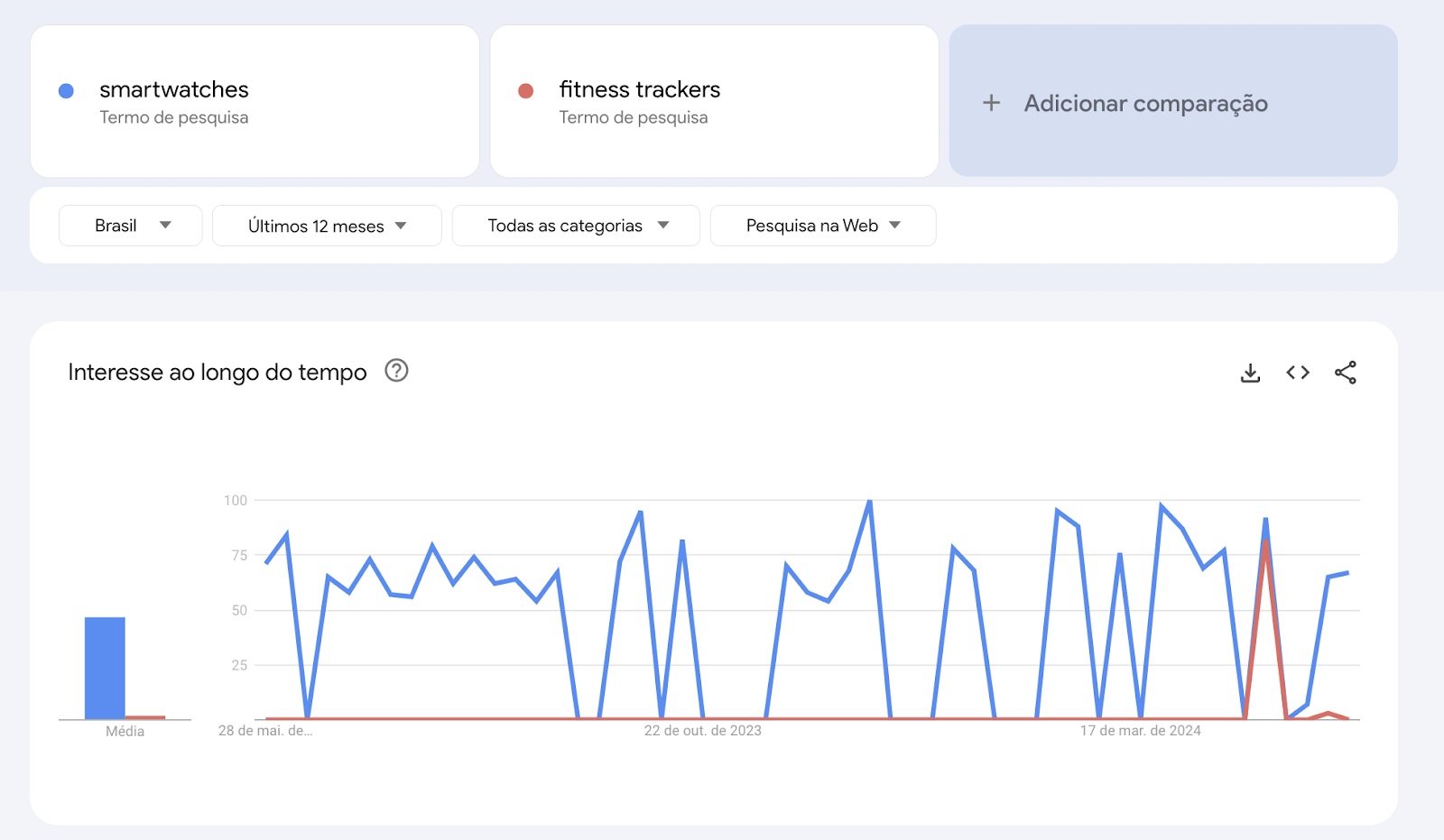Click the 50 value on the y-axis
This screenshot has height=840, width=1444.
pos(239,611)
